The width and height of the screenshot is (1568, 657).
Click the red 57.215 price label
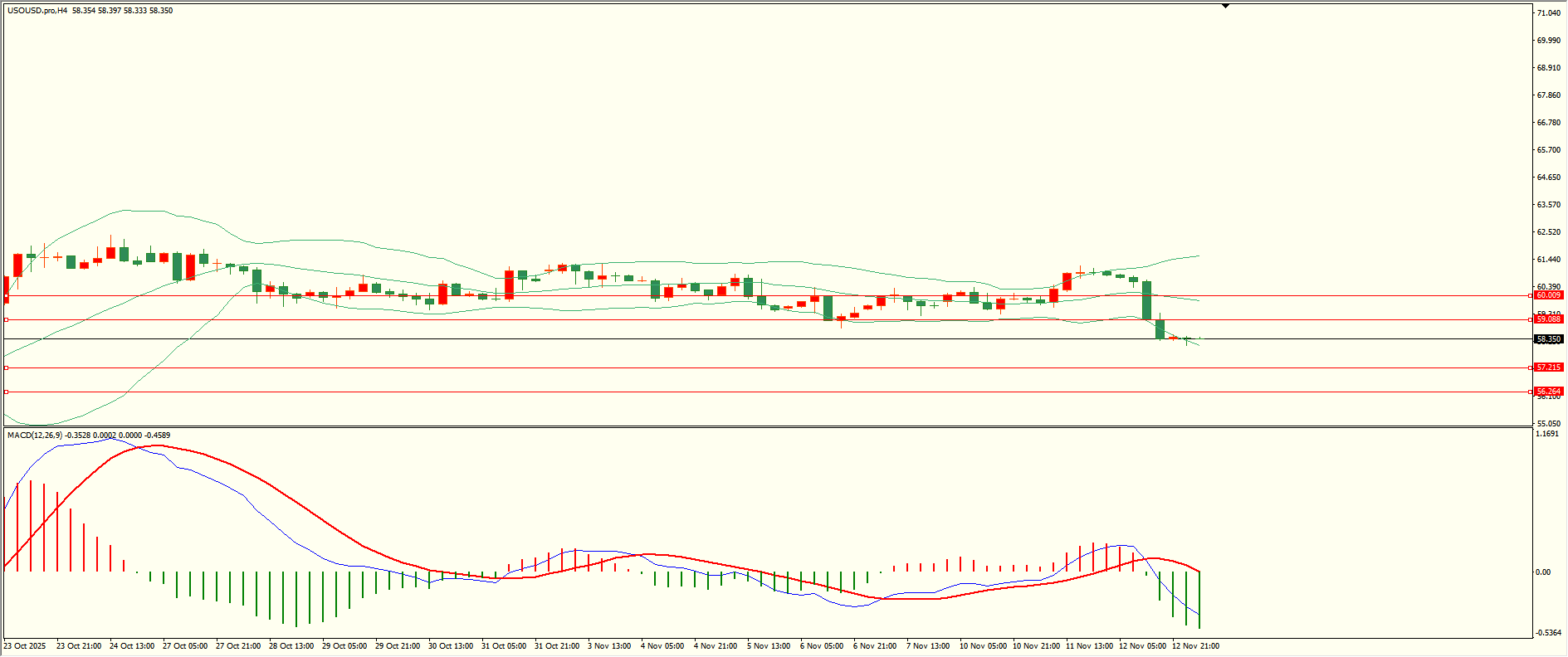click(x=1549, y=367)
